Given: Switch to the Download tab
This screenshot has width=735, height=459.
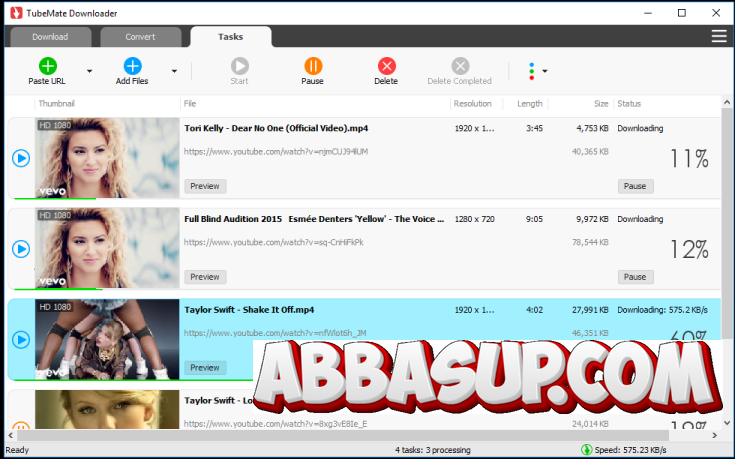Looking at the screenshot, I should pyautogui.click(x=50, y=37).
